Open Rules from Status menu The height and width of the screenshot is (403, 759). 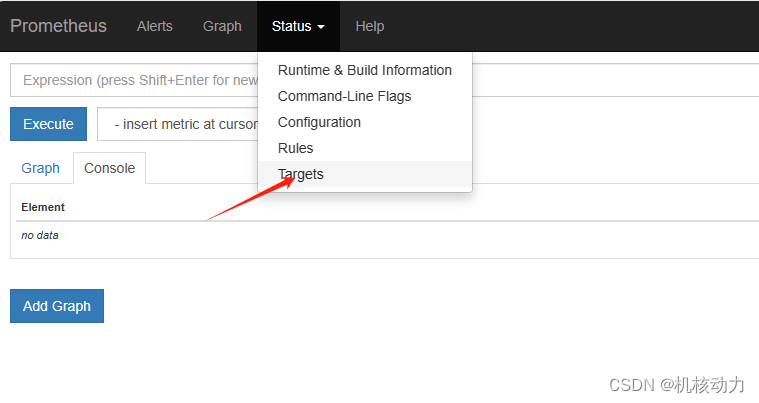tap(365, 148)
